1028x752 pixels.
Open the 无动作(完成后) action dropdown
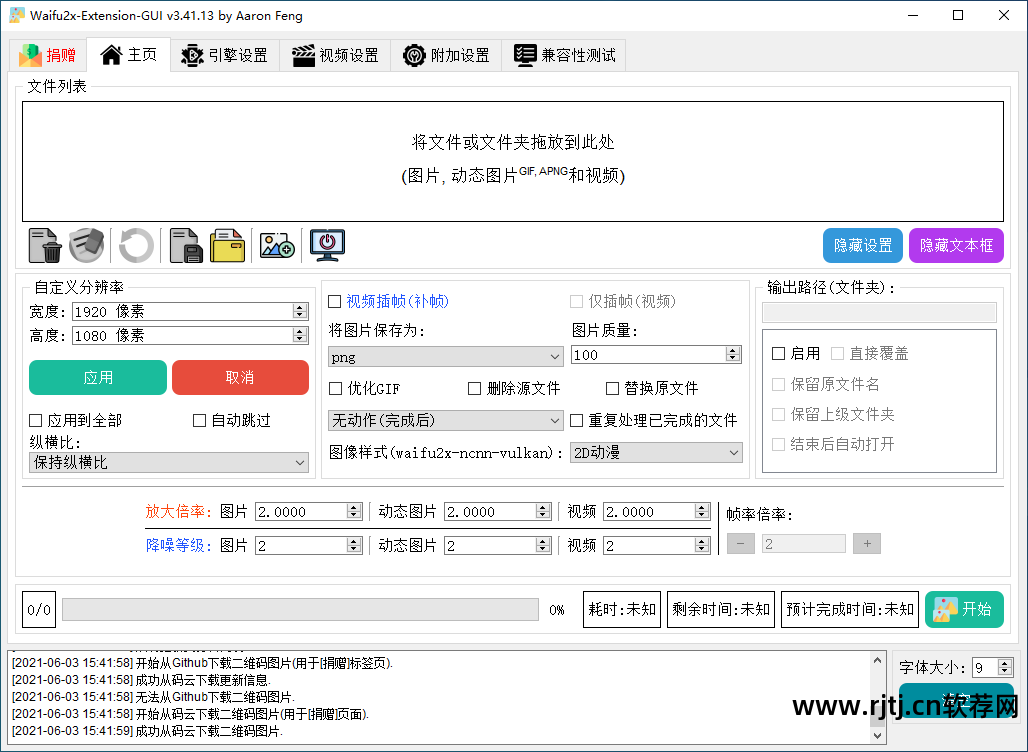point(445,420)
